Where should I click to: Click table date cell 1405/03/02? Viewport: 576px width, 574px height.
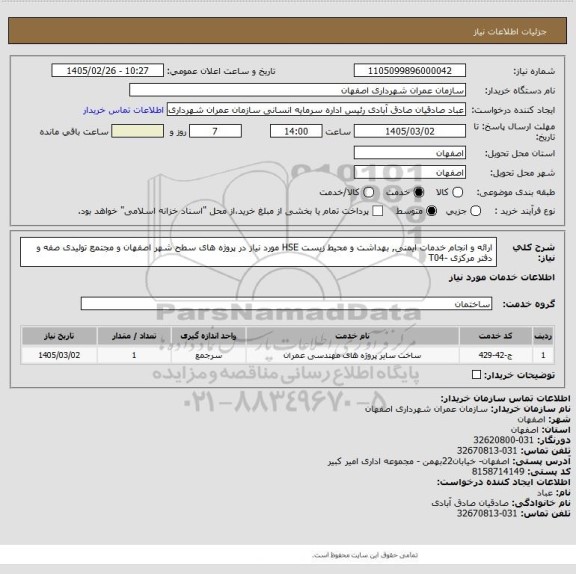(59, 355)
